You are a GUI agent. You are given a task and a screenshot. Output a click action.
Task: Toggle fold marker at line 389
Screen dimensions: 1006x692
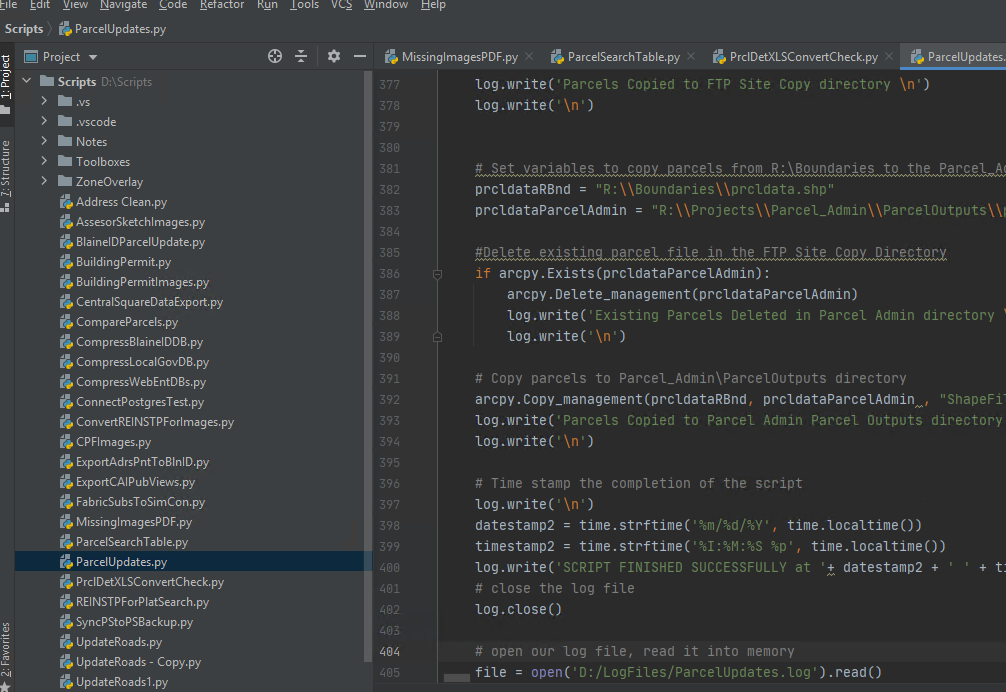tap(437, 336)
